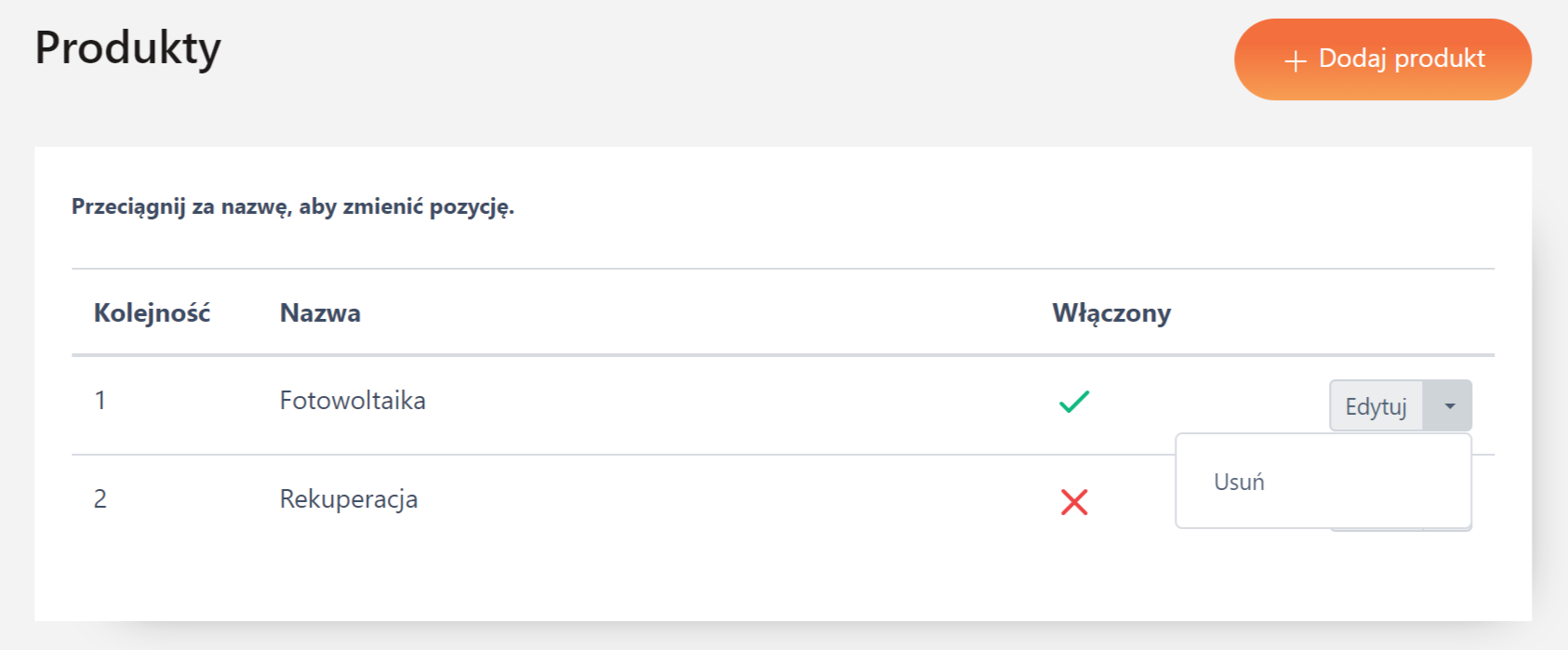Click the Nazwa column header
The height and width of the screenshot is (650, 1568).
pos(320,312)
